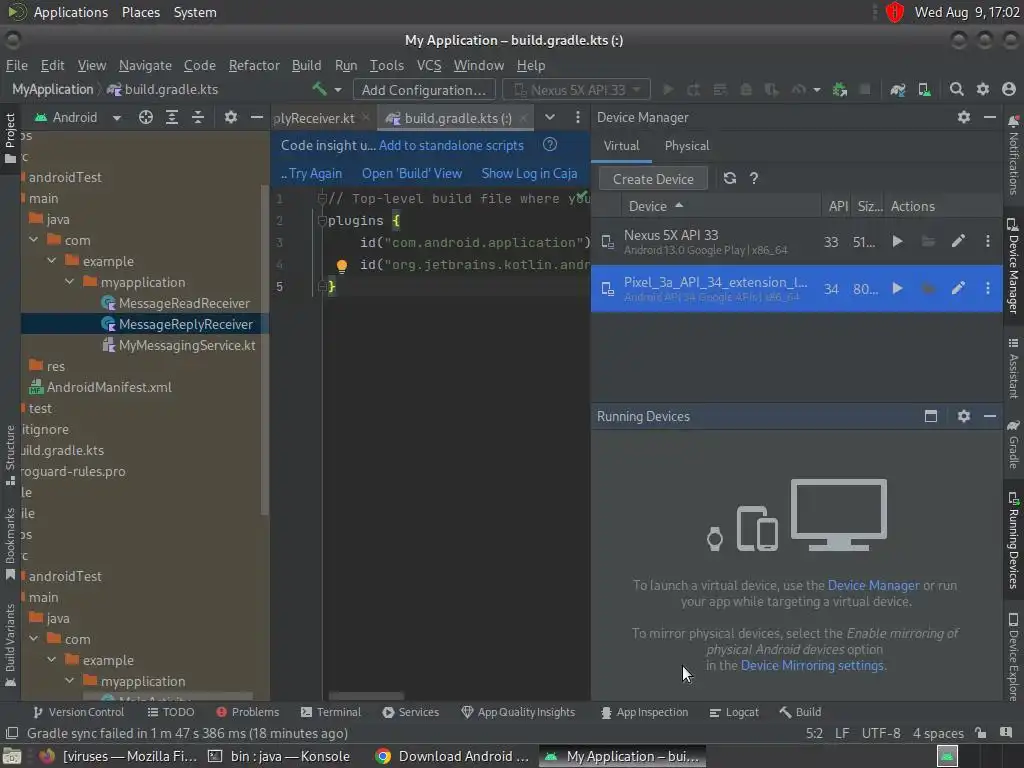Edit the Nexus 5X API 33 device
Viewport: 1024px width, 768px height.
coord(958,242)
